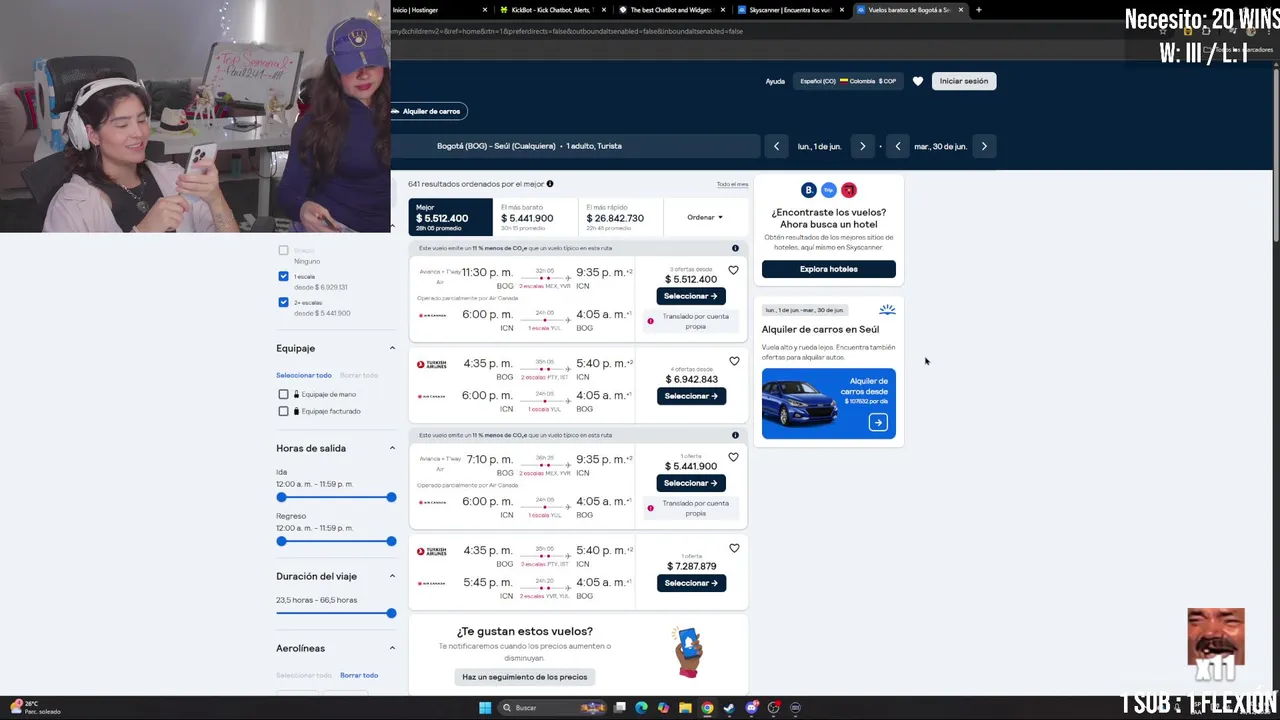Click Seleccionar for the $5.441.900 flight
The height and width of the screenshot is (720, 1280).
point(691,483)
